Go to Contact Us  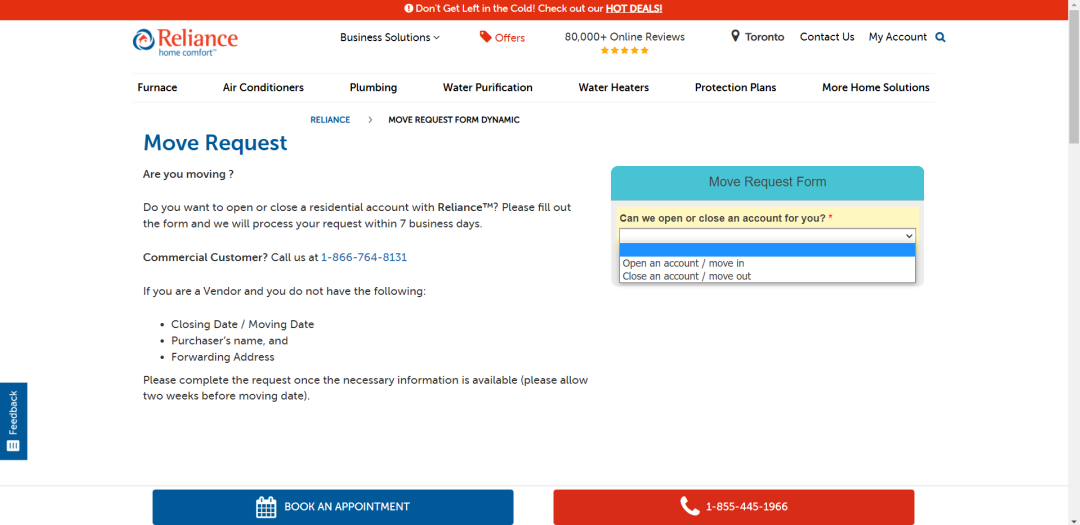827,37
